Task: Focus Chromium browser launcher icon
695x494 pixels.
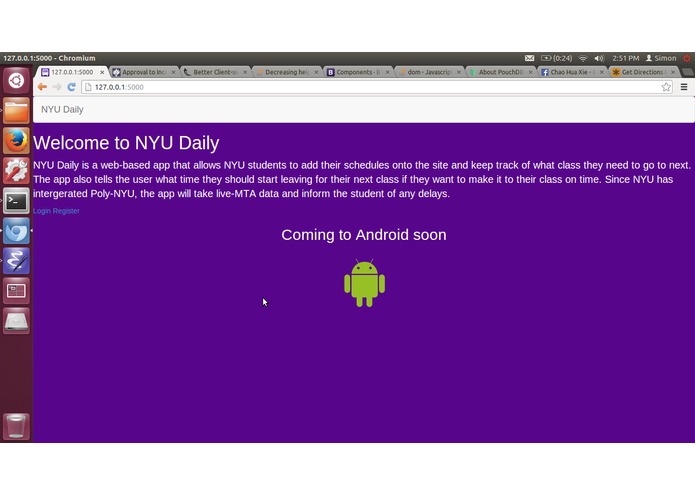Action: click(x=16, y=231)
